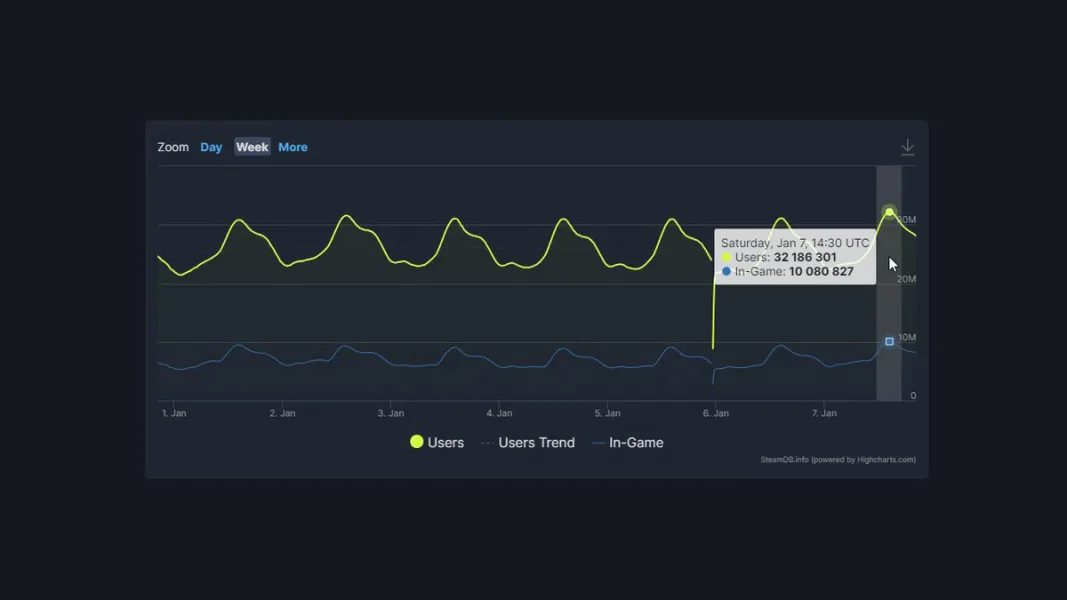Click the In-Game square marker on Jan 7
The height and width of the screenshot is (600, 1067).
click(889, 341)
